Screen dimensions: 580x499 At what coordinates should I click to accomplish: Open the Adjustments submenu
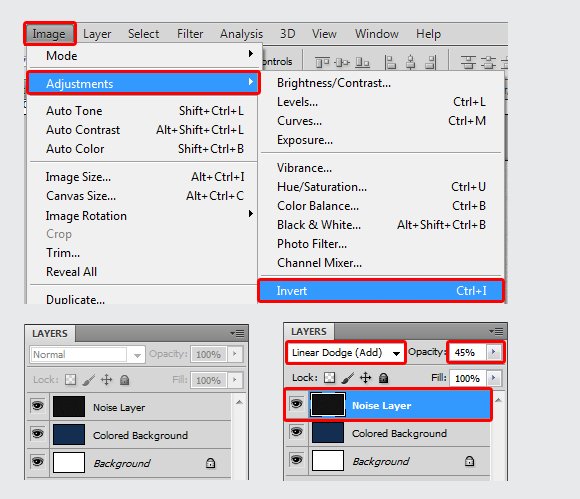coord(144,83)
